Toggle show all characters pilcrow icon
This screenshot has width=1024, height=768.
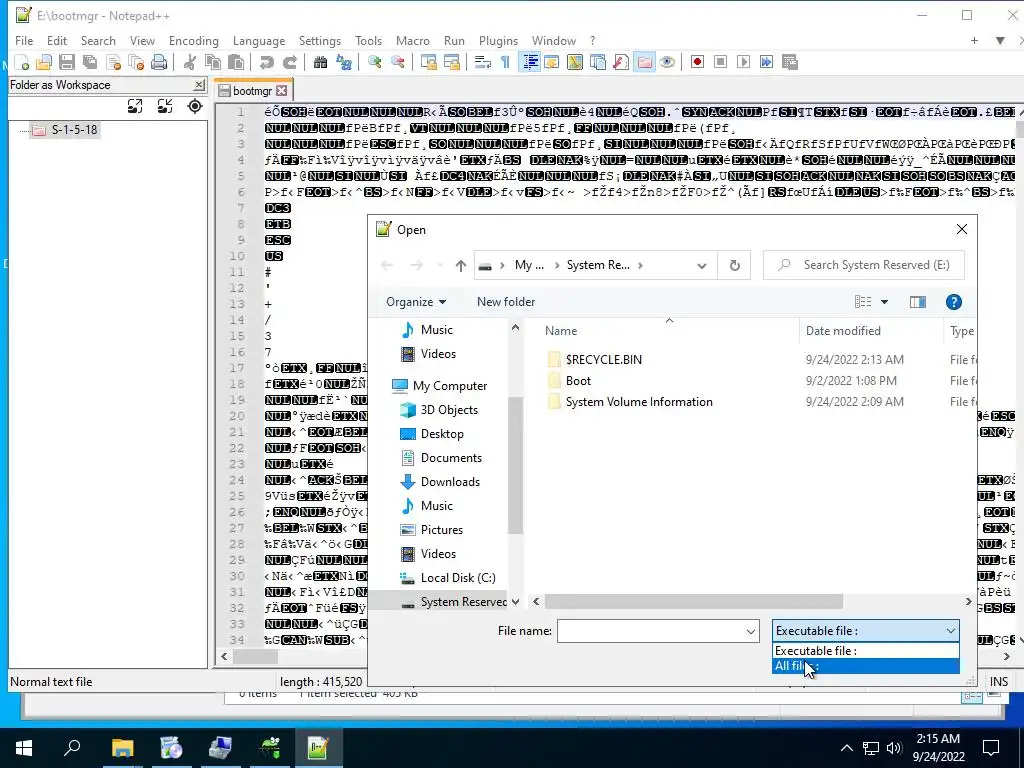click(x=505, y=62)
